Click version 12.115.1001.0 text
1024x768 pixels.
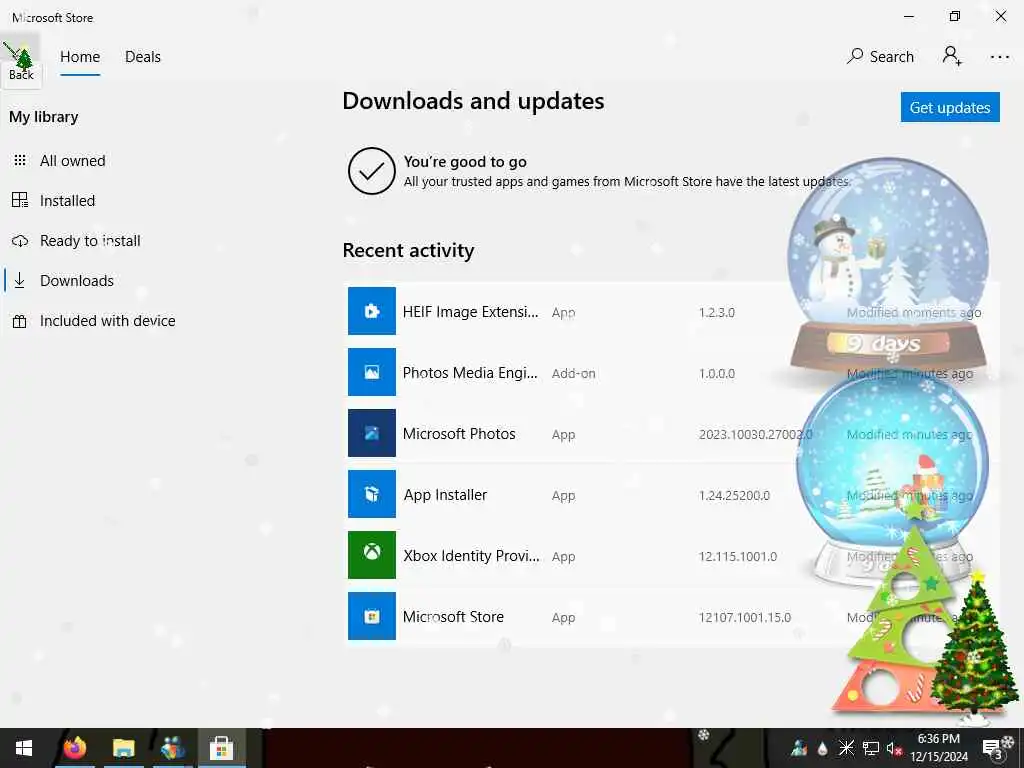tap(737, 556)
